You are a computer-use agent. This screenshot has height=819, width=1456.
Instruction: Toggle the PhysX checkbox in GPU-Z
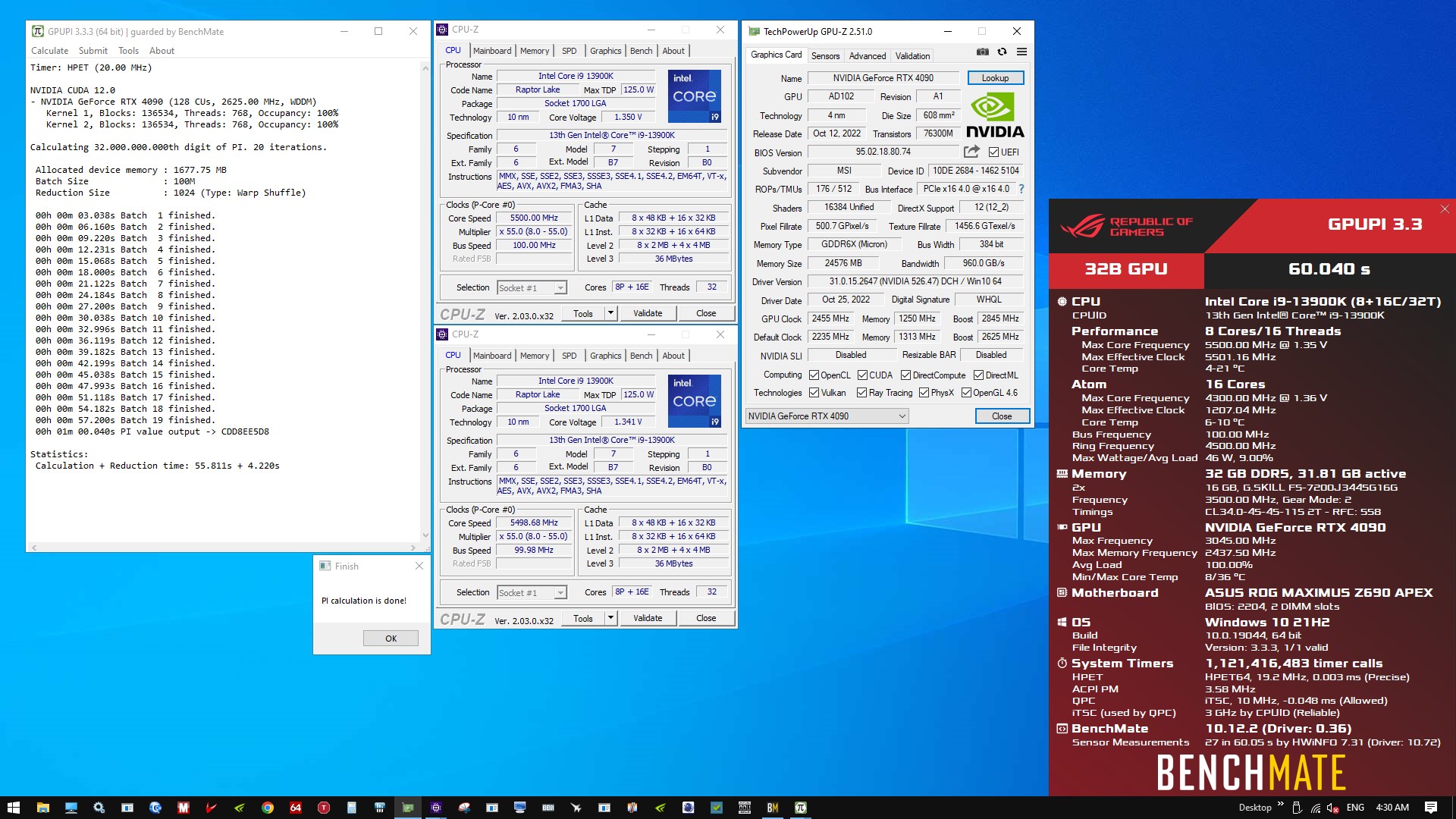click(924, 393)
